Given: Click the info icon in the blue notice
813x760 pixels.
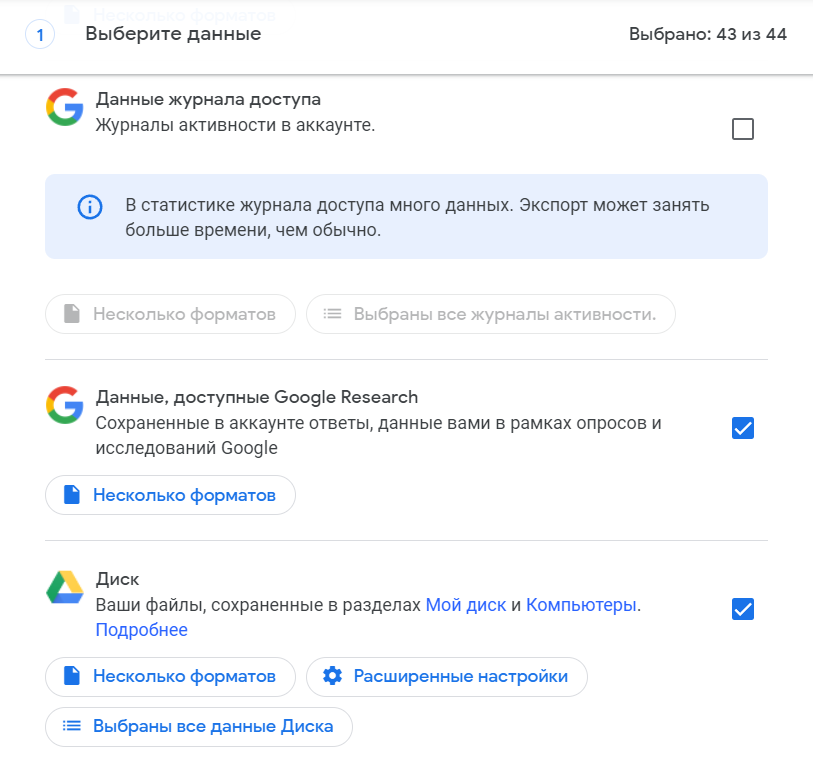Looking at the screenshot, I should [90, 207].
